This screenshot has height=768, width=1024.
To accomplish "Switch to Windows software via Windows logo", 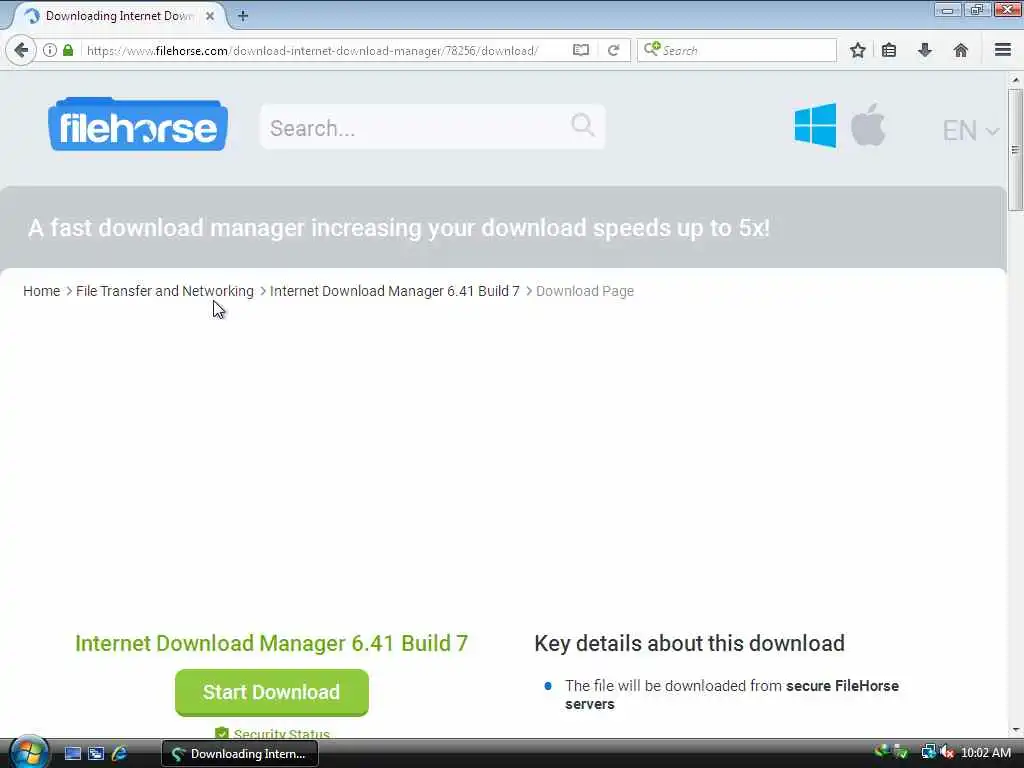I will click(x=815, y=125).
